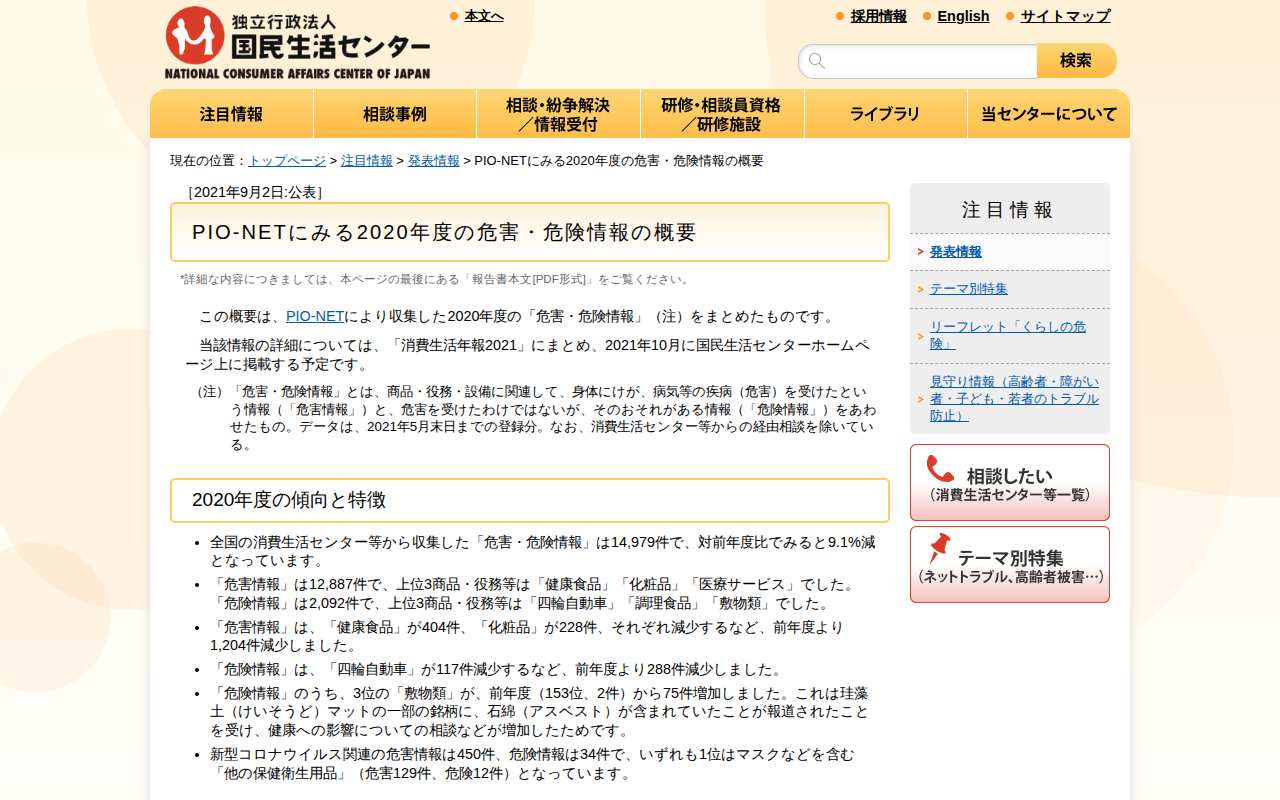This screenshot has width=1280, height=800.
Task: Open the サイトマップ link
Action: pyautogui.click(x=1065, y=16)
